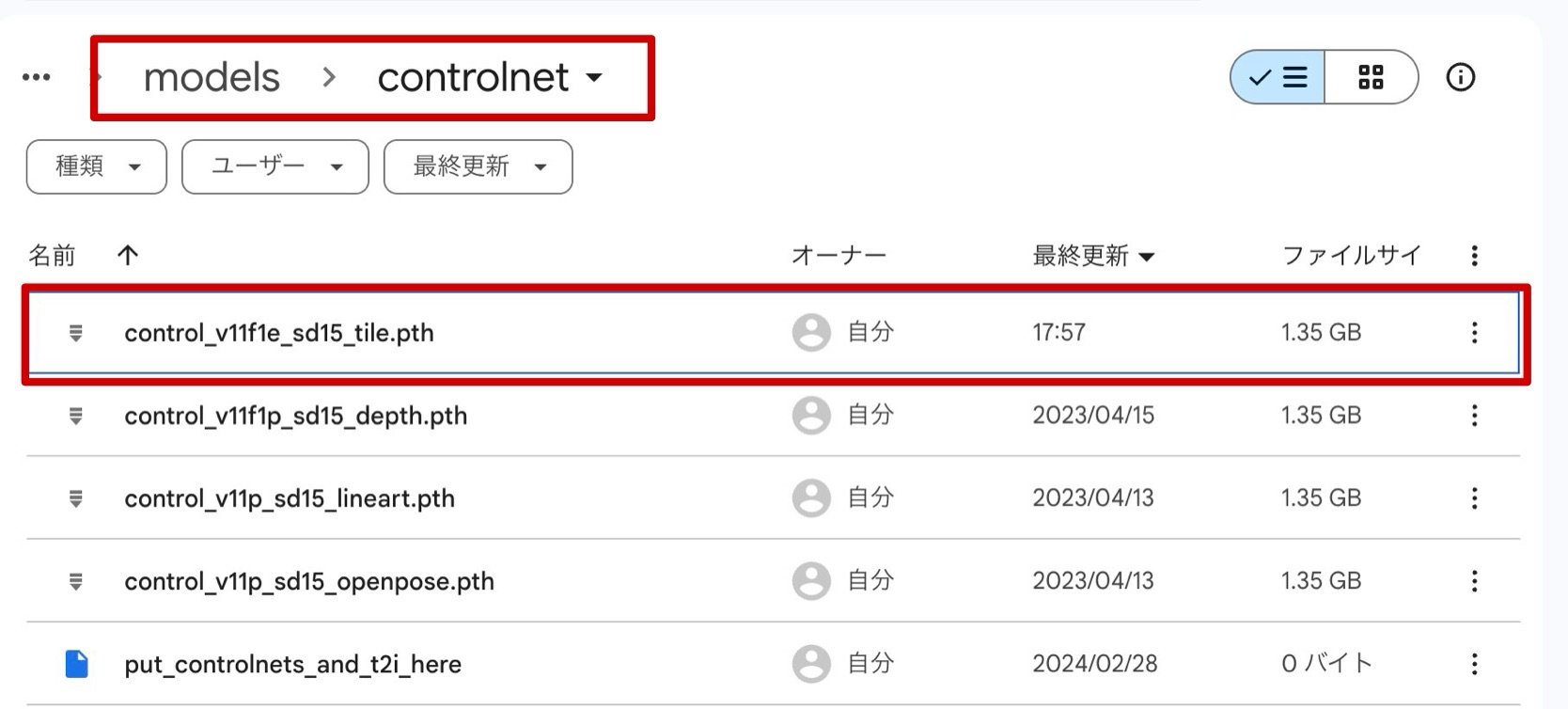The height and width of the screenshot is (709, 1568).
Task: Toggle name sort direction via the up arrow
Action: pyautogui.click(x=128, y=254)
